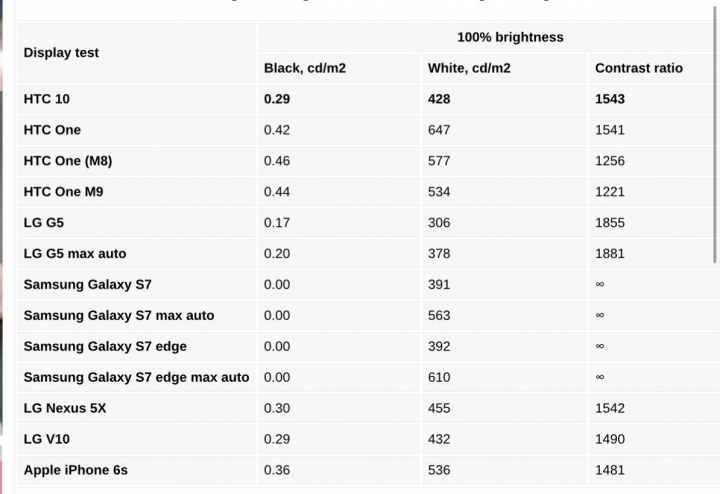This screenshot has width=720, height=494.
Task: Click the 100% brightness column header
Action: coord(510,37)
